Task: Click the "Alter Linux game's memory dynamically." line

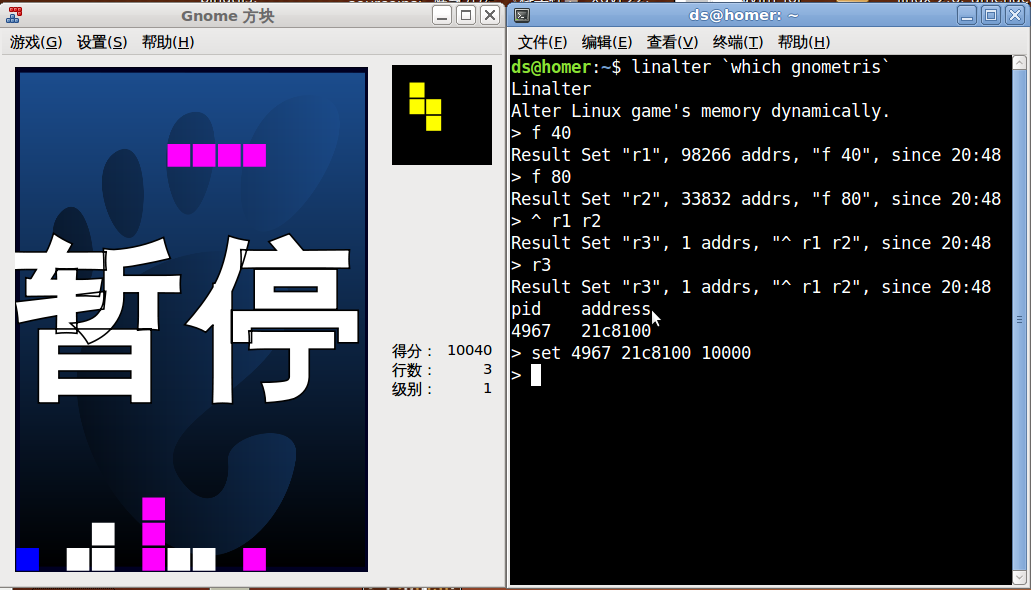Action: 700,111
